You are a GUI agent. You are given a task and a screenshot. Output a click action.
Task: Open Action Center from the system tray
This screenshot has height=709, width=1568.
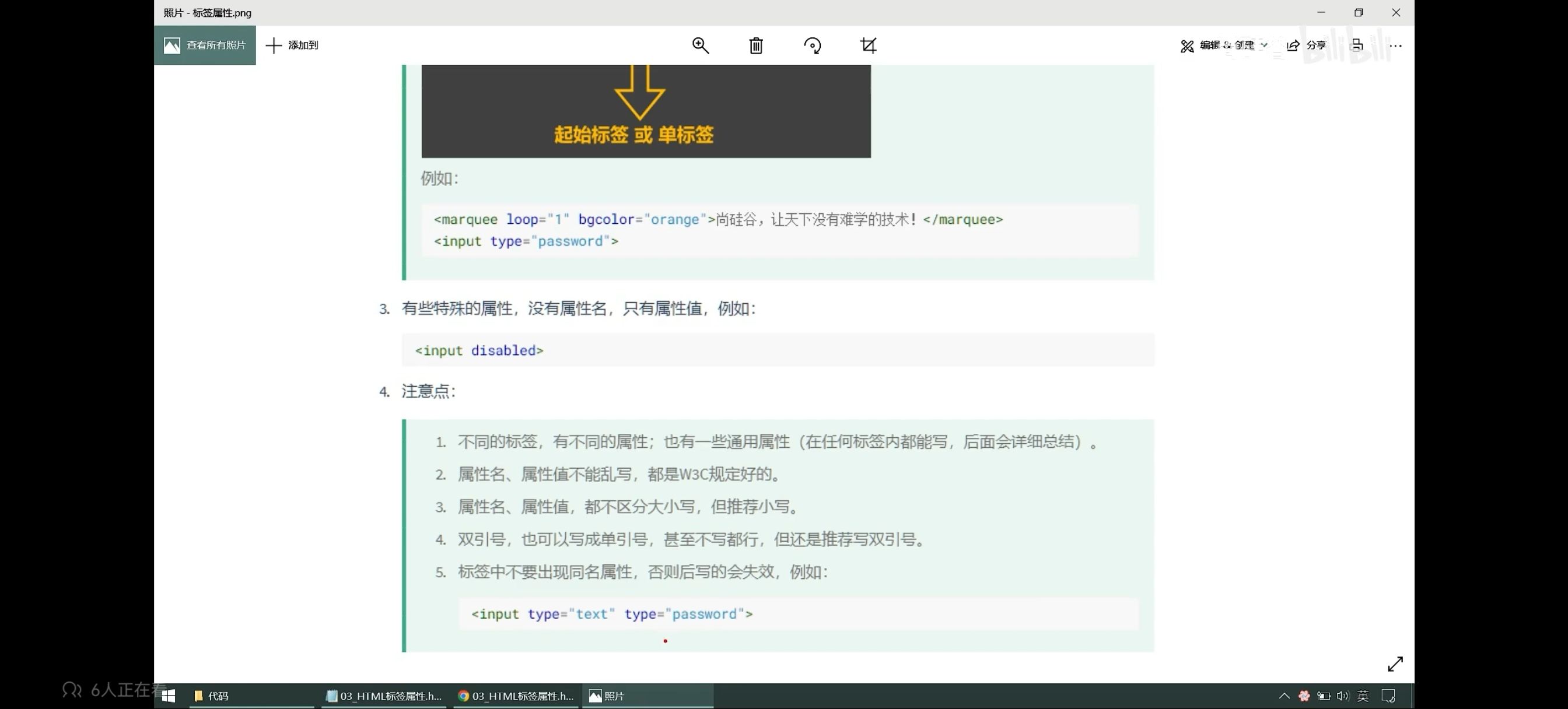click(x=1388, y=696)
